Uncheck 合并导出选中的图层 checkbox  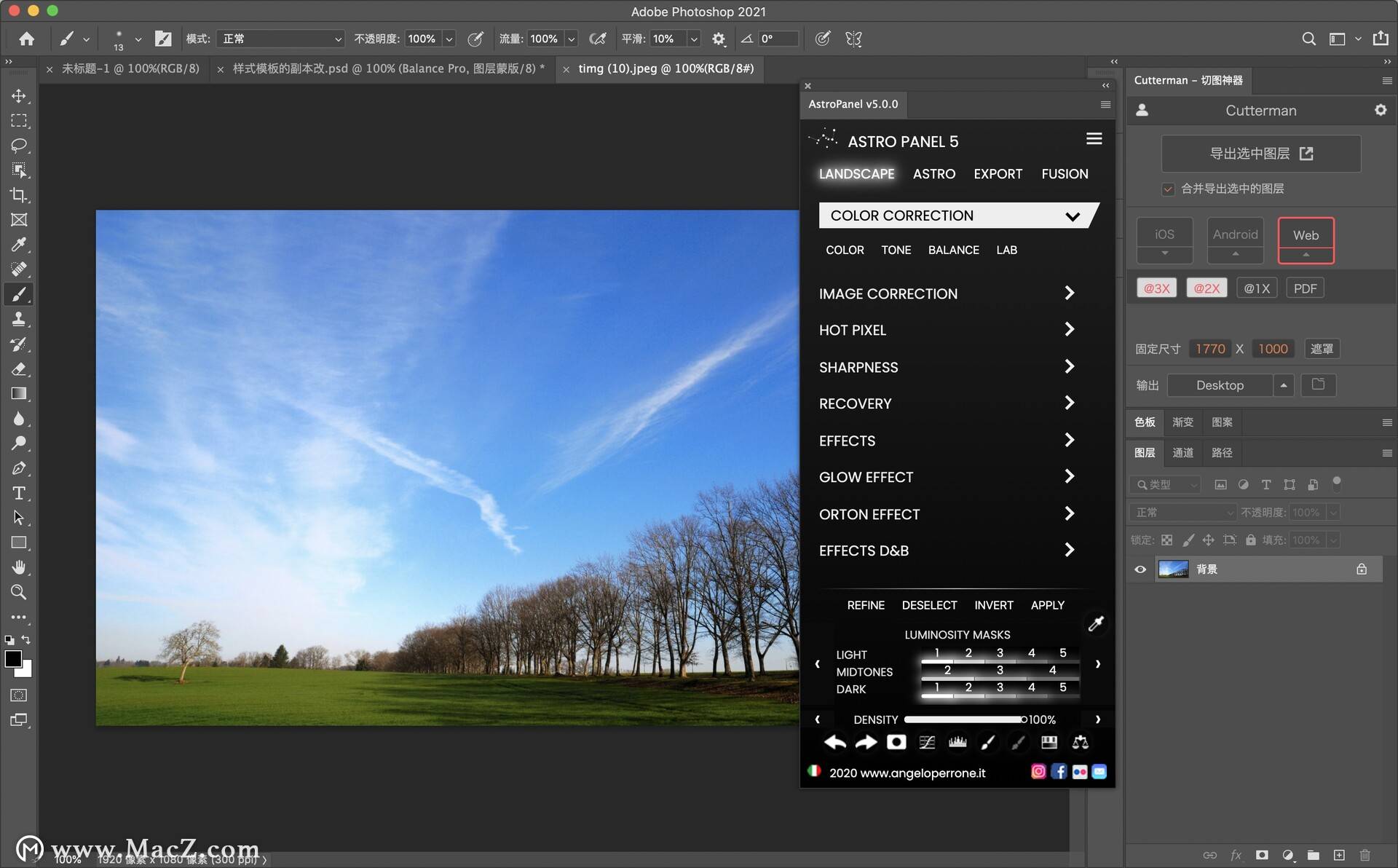click(1168, 189)
